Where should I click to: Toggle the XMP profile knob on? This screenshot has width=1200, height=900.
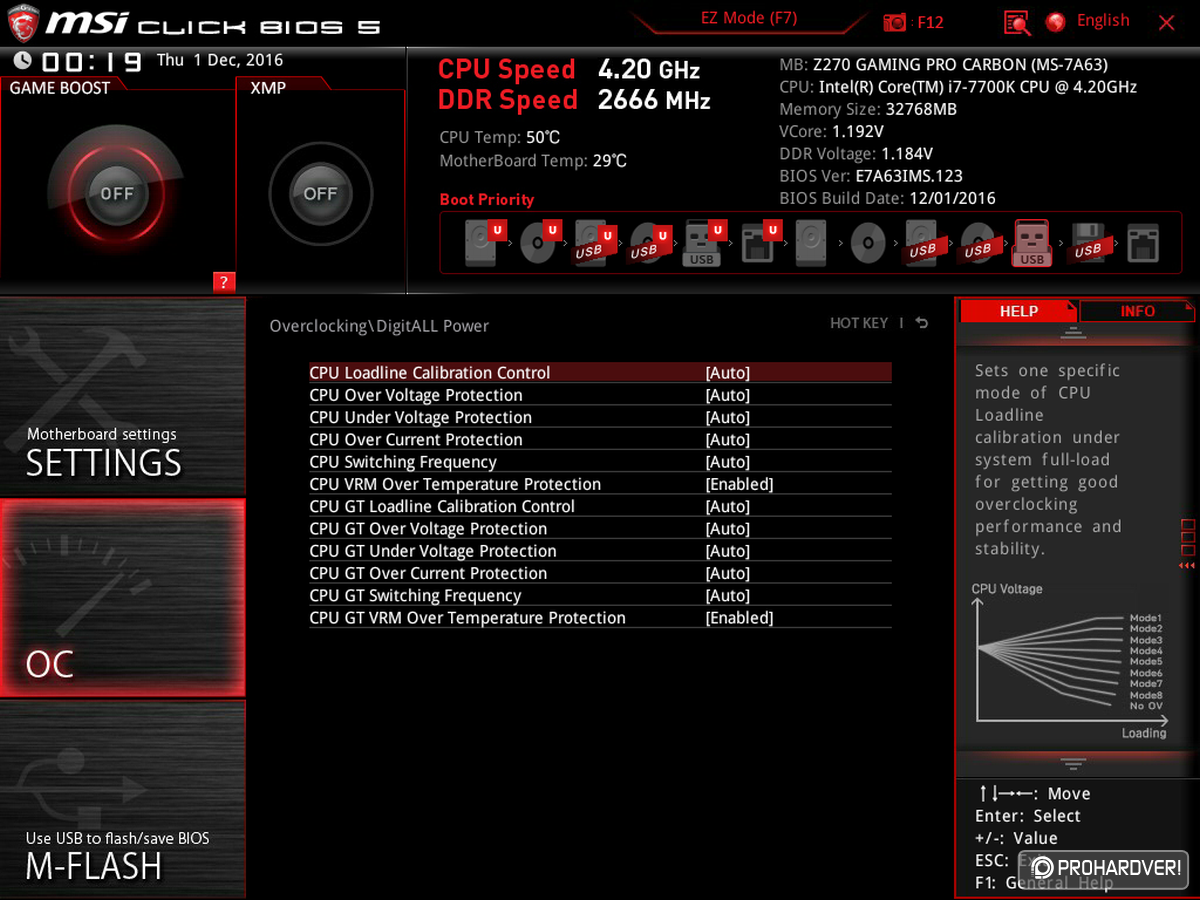(320, 194)
